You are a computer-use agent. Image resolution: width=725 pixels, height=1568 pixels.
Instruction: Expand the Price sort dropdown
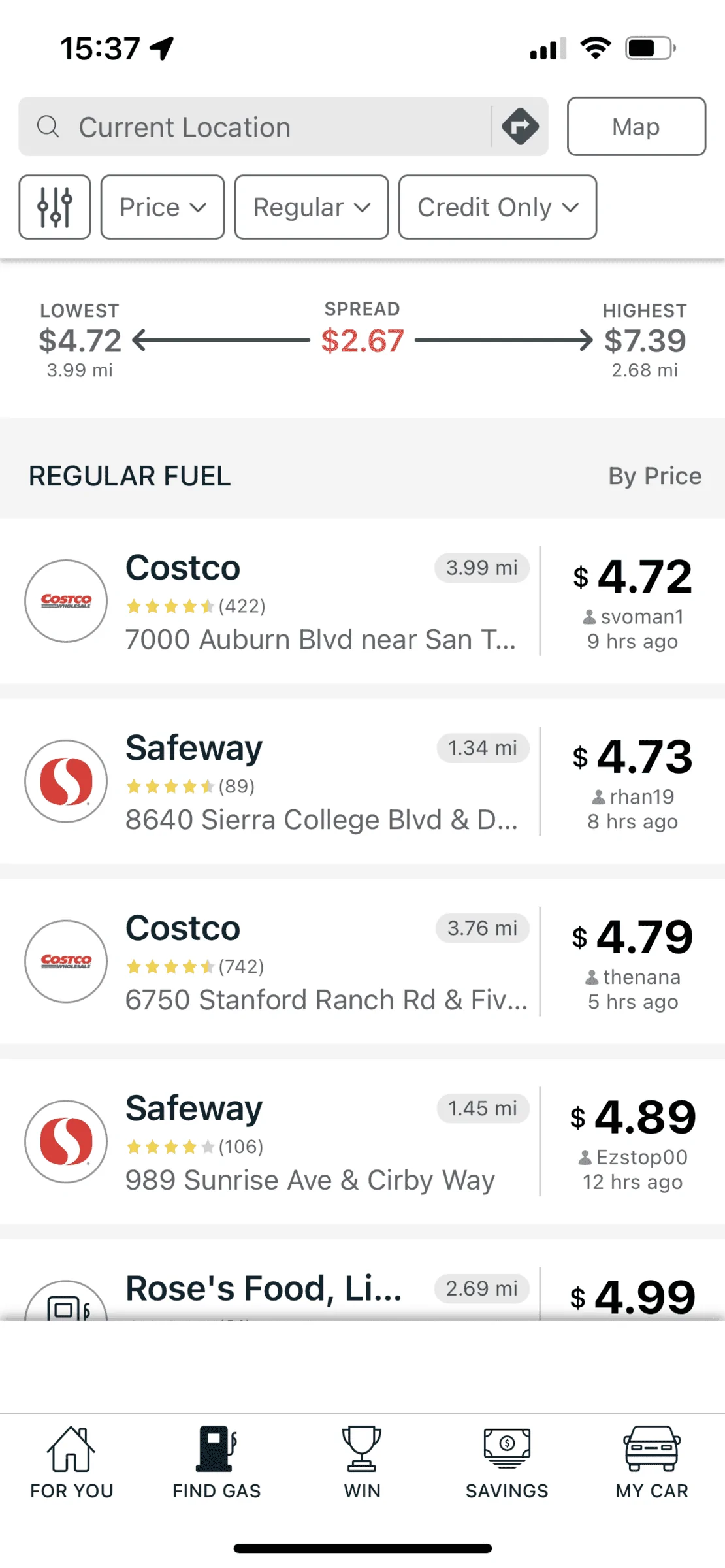163,207
